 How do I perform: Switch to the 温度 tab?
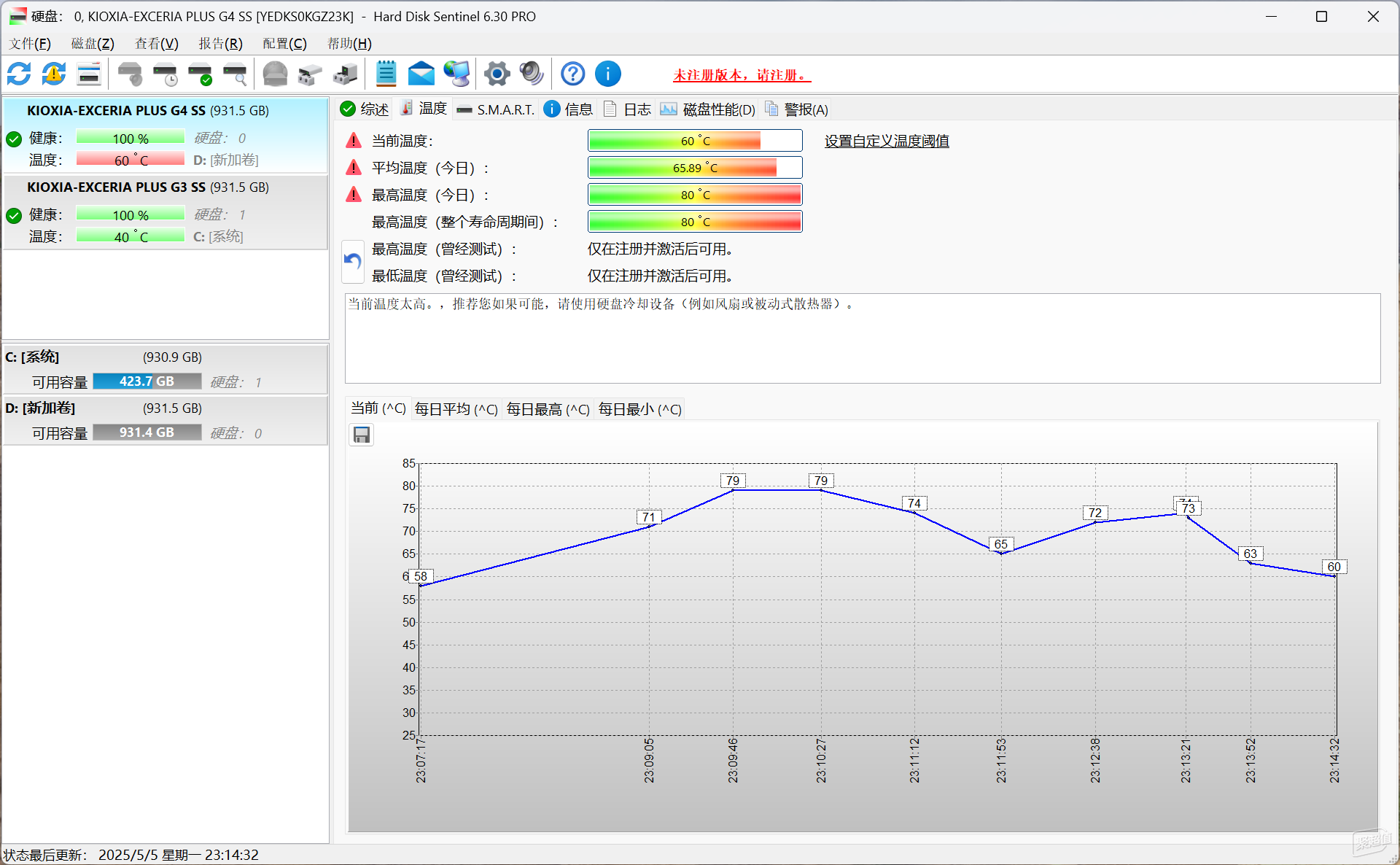[x=423, y=109]
